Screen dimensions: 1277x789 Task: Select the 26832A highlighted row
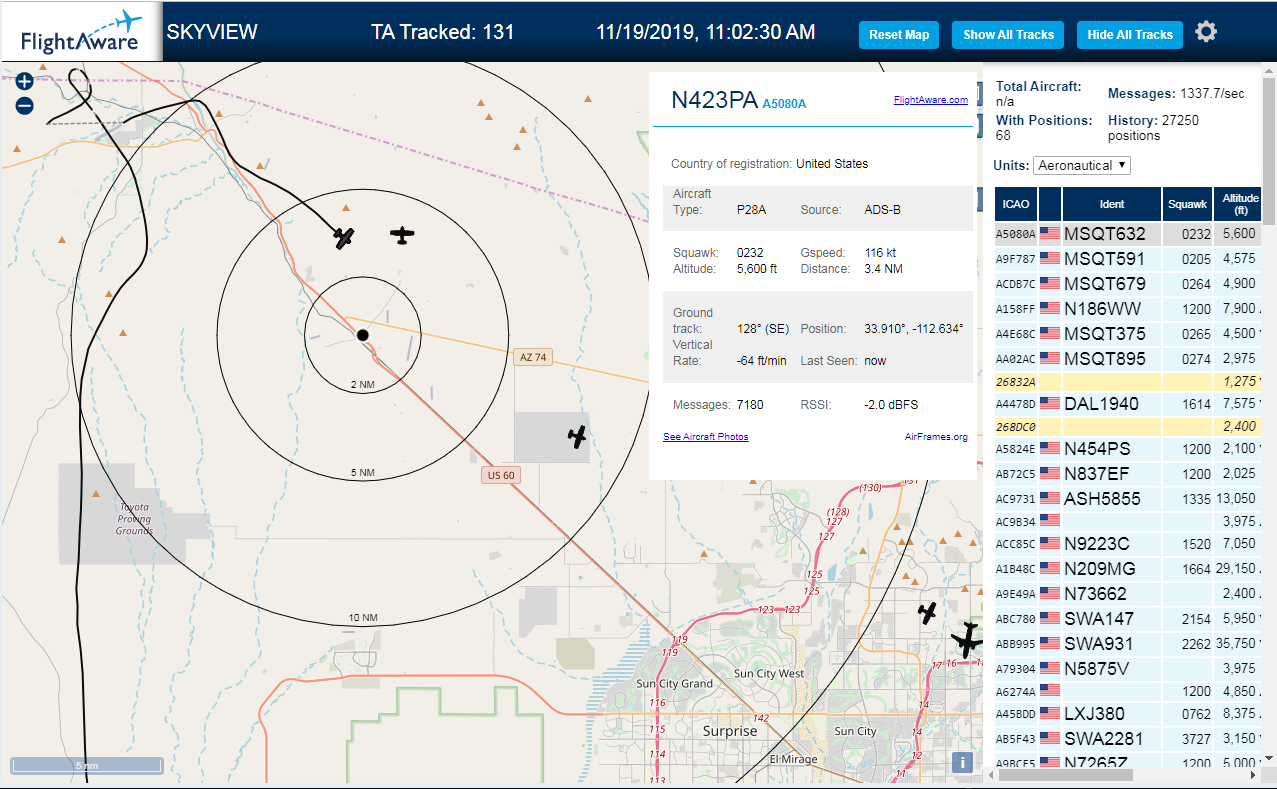tap(1128, 381)
